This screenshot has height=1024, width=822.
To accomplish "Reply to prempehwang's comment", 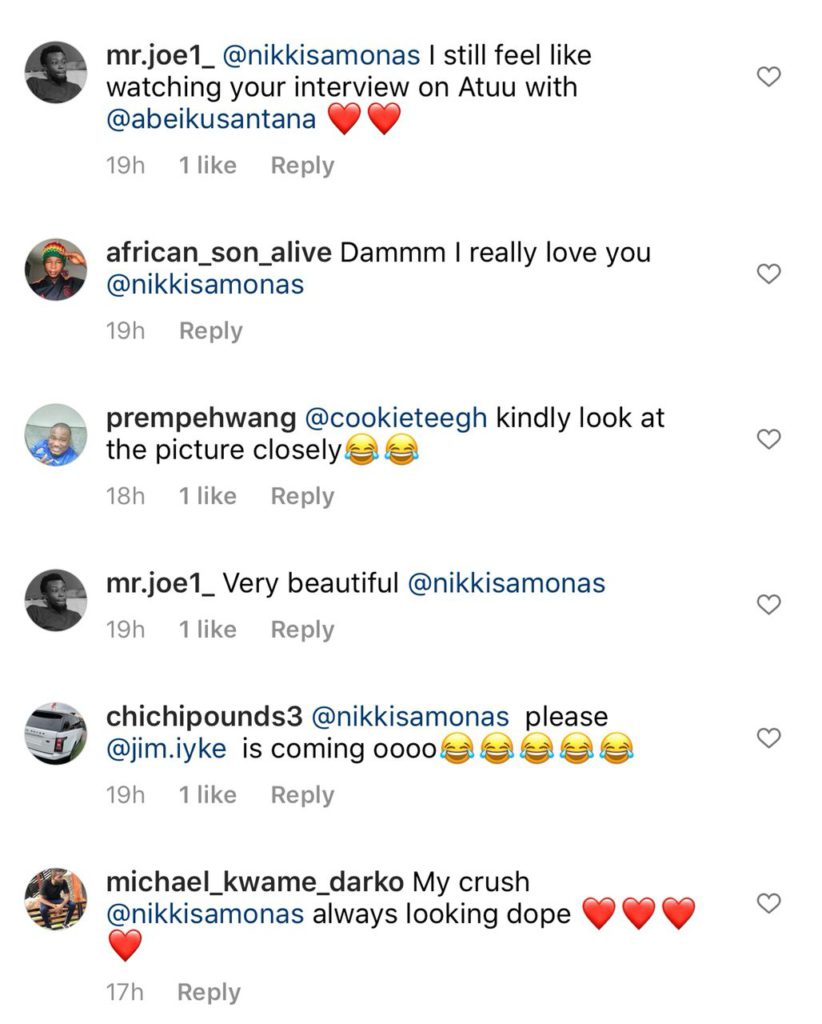I will (302, 496).
